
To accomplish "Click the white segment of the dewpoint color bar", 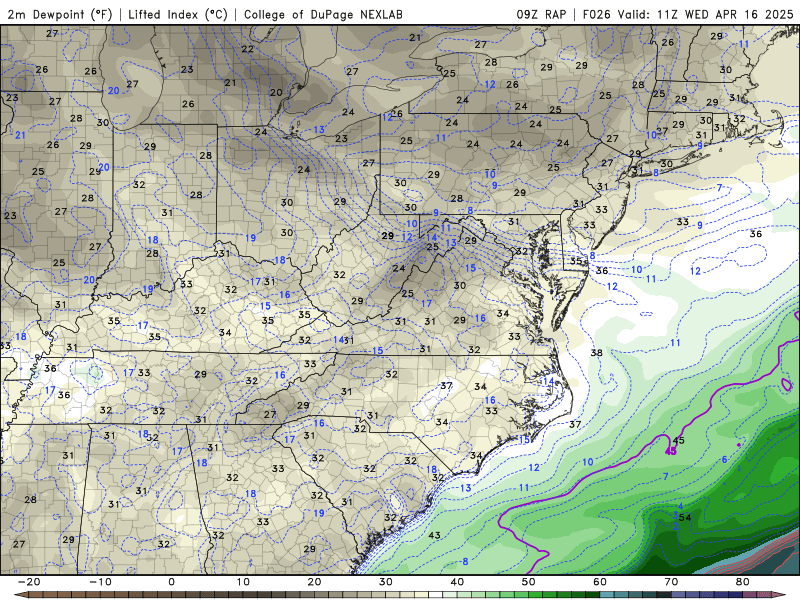I will coord(436,595).
